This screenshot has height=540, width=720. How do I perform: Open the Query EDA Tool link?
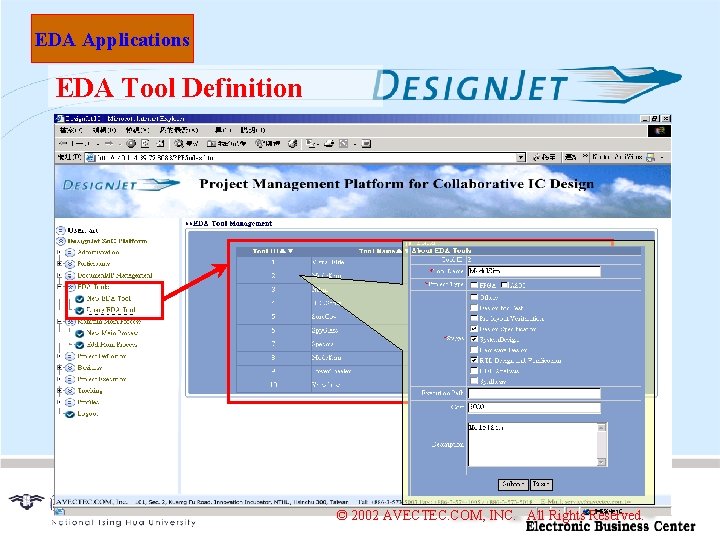click(x=111, y=310)
